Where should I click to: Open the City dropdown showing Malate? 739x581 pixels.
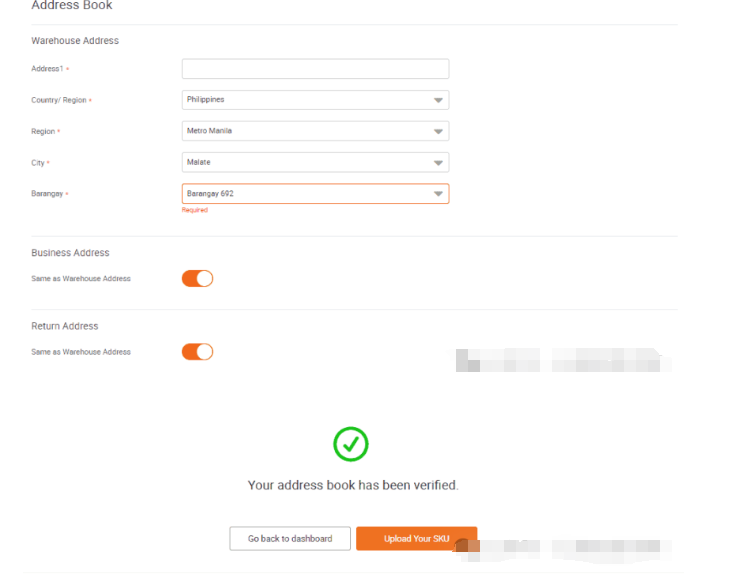tap(315, 162)
